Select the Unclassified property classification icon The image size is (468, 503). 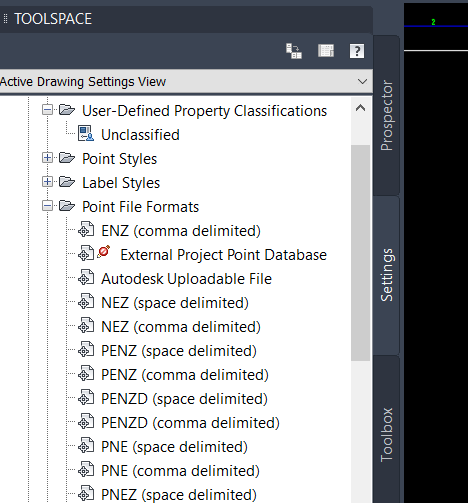86,134
